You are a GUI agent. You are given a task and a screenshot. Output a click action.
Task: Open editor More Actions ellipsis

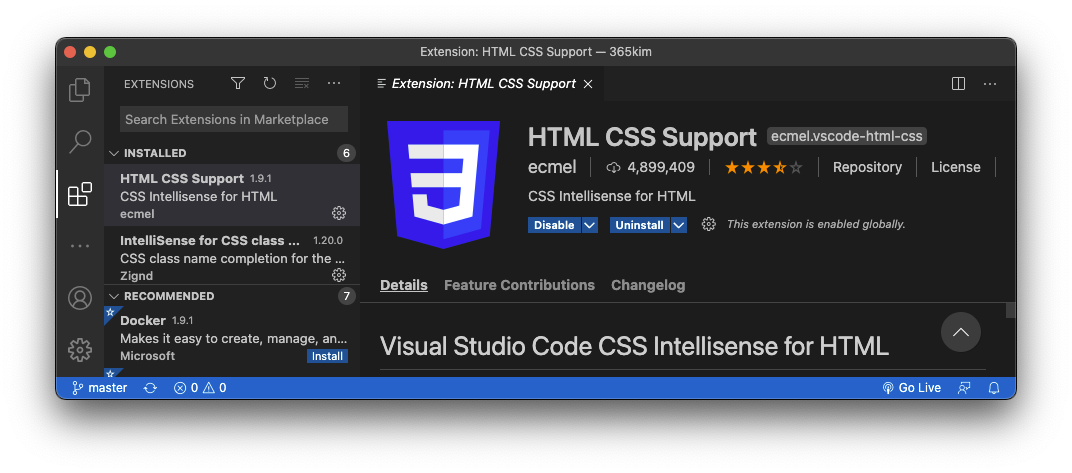[x=990, y=83]
